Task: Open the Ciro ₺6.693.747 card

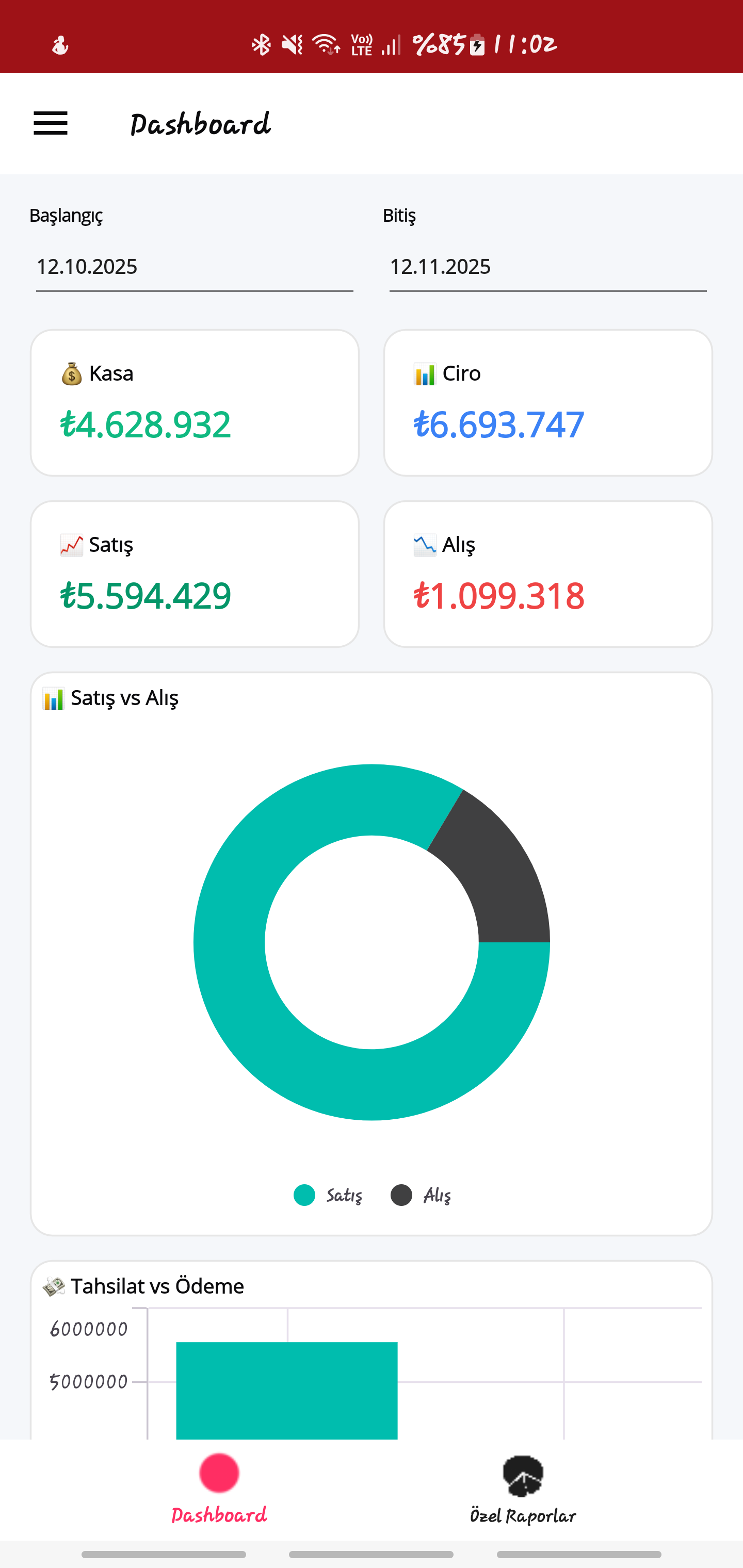Action: 547,403
